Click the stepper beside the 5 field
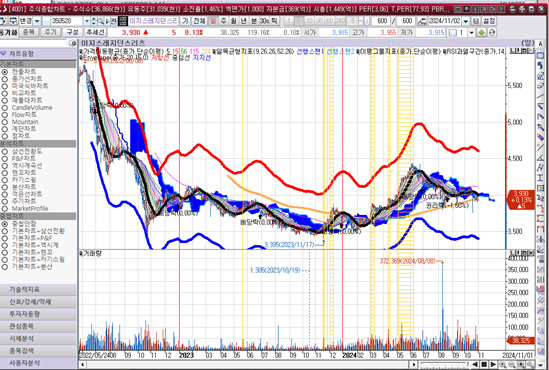 pyautogui.click(x=361, y=21)
